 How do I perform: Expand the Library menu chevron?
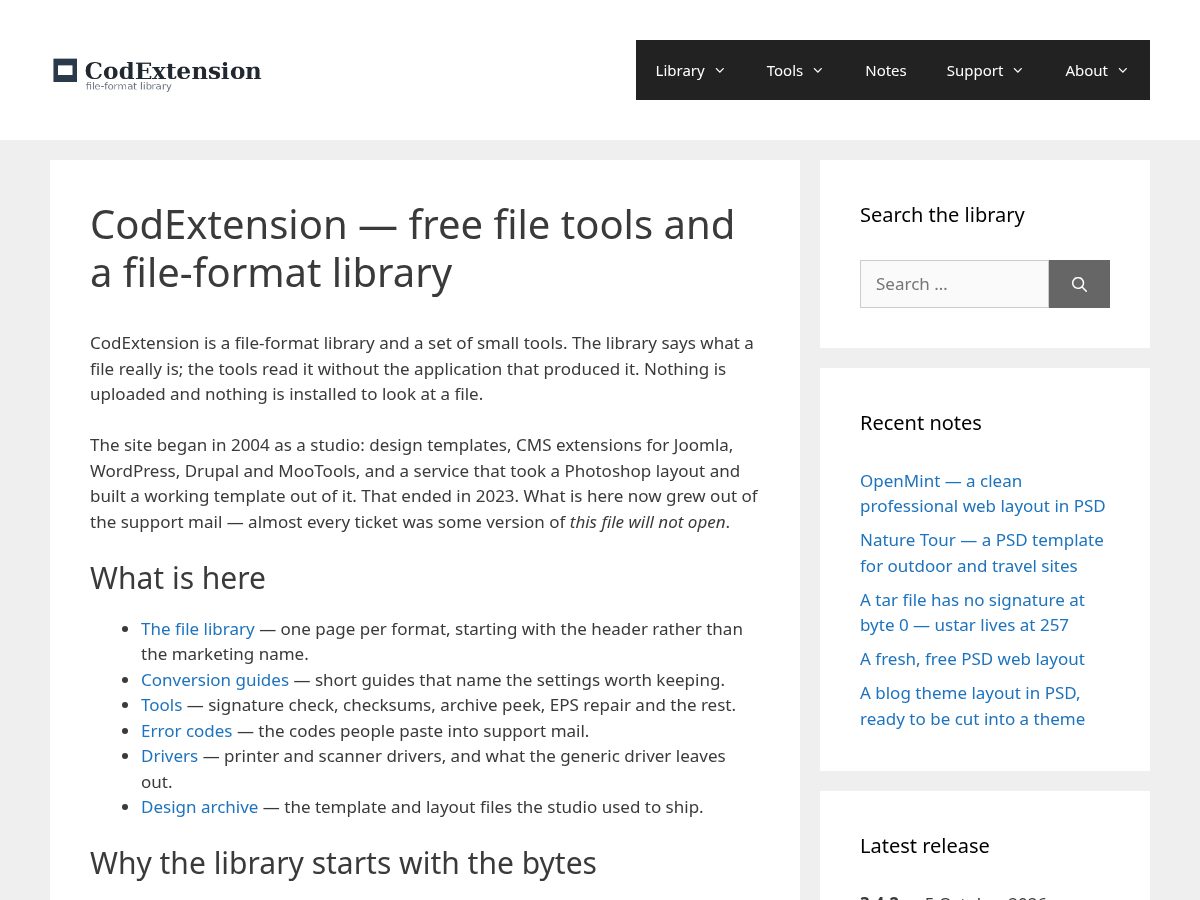pos(719,70)
